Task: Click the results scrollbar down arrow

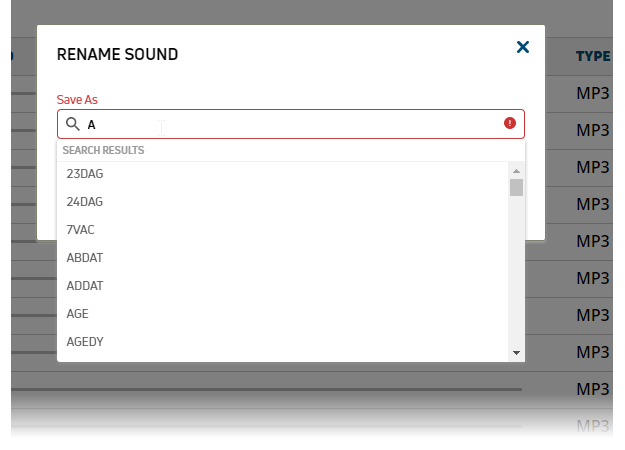Action: (516, 353)
